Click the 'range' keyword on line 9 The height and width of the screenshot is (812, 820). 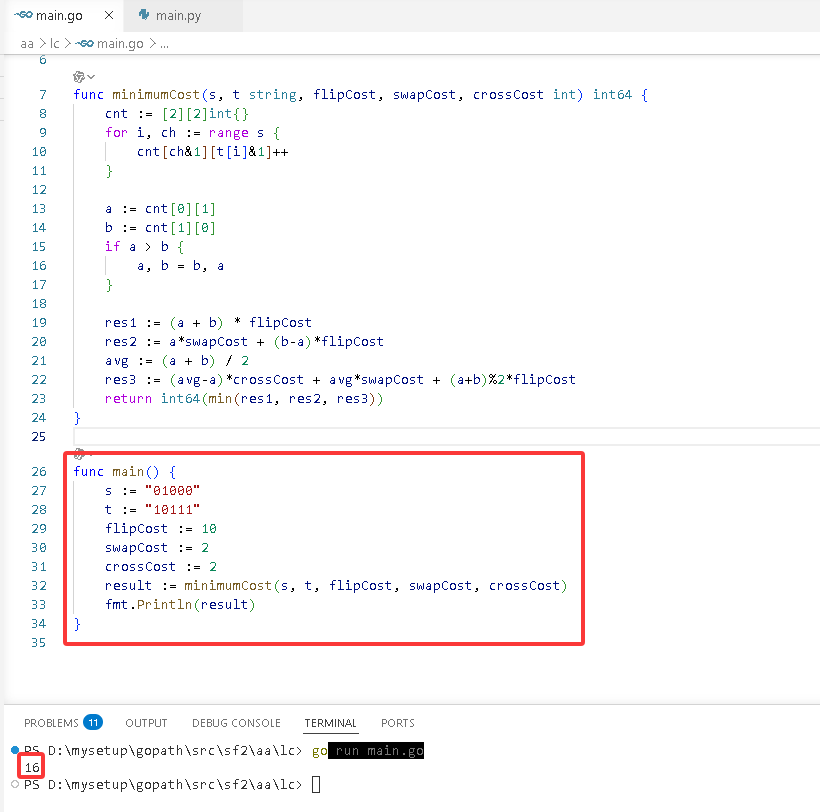click(229, 133)
